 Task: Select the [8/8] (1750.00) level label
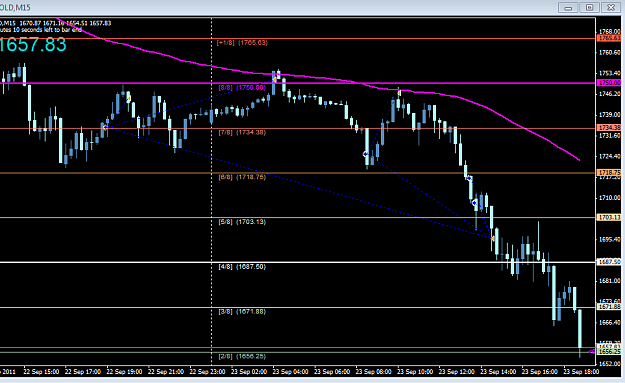(x=242, y=88)
